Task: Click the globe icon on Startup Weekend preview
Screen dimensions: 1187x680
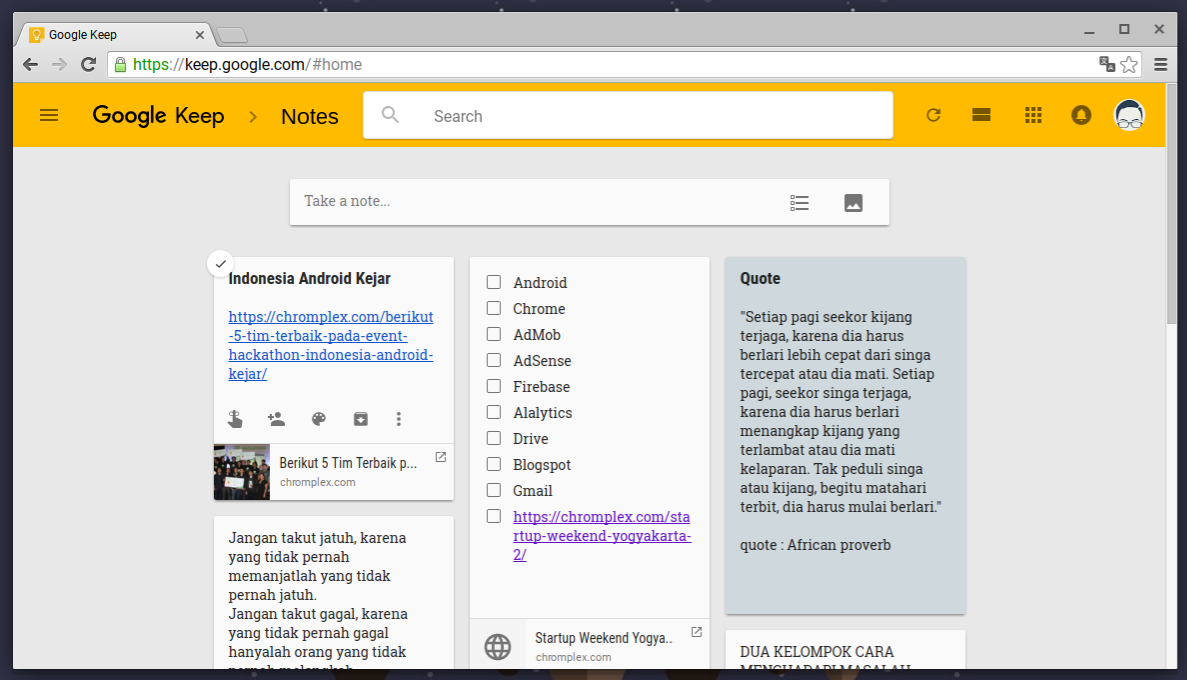Action: pyautogui.click(x=497, y=647)
